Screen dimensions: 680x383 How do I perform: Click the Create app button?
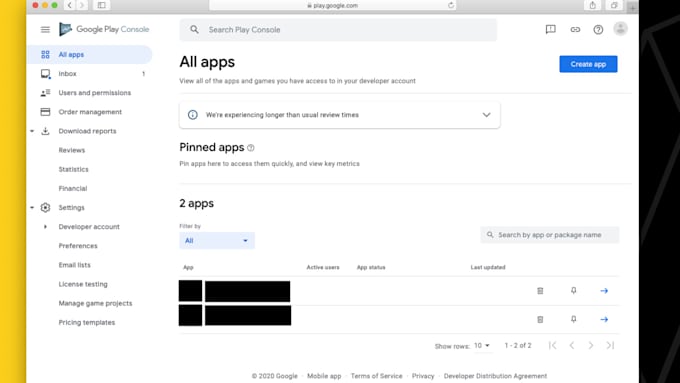588,64
